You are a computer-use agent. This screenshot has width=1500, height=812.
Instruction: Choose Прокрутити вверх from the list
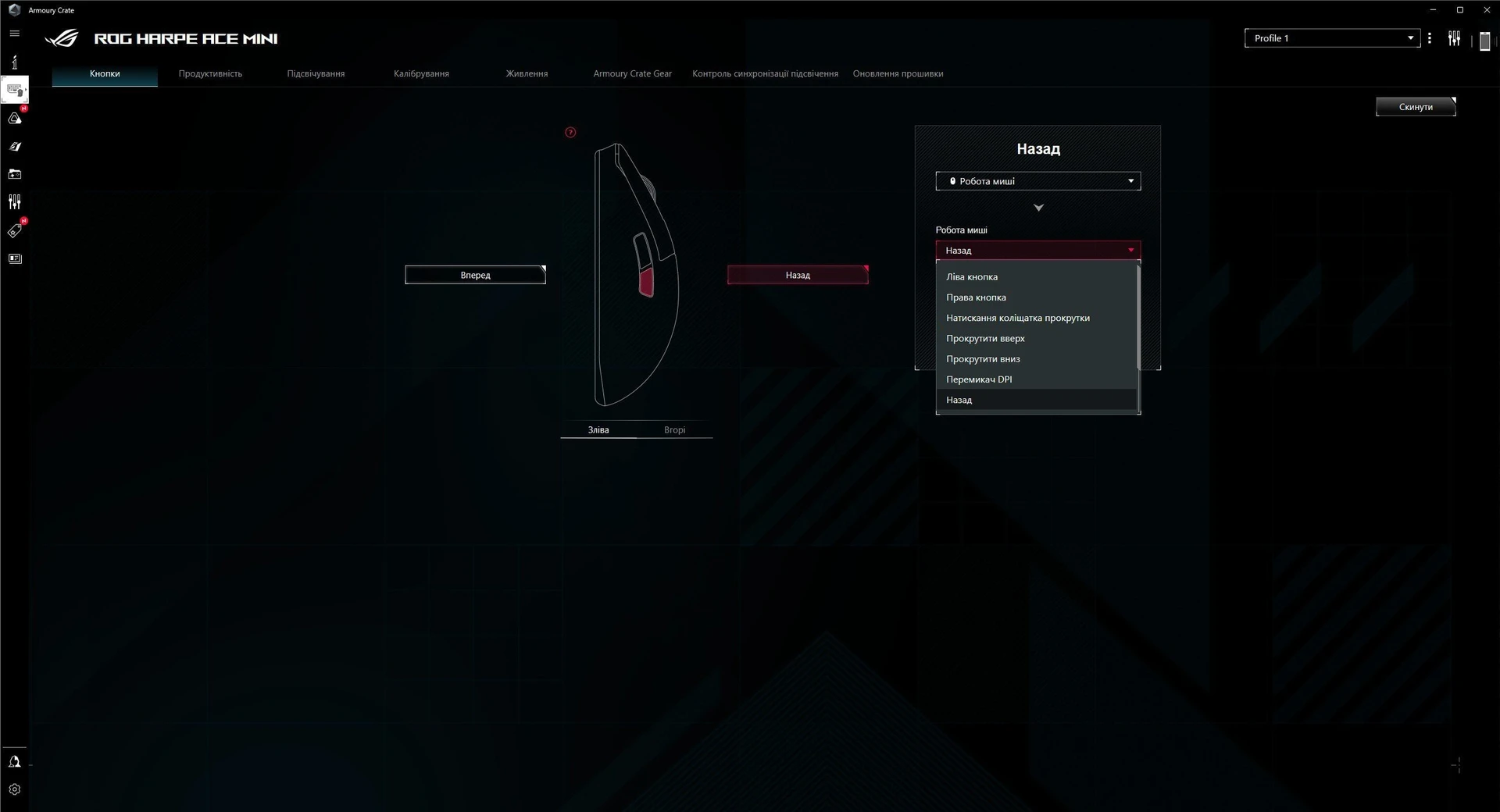tap(1036, 338)
